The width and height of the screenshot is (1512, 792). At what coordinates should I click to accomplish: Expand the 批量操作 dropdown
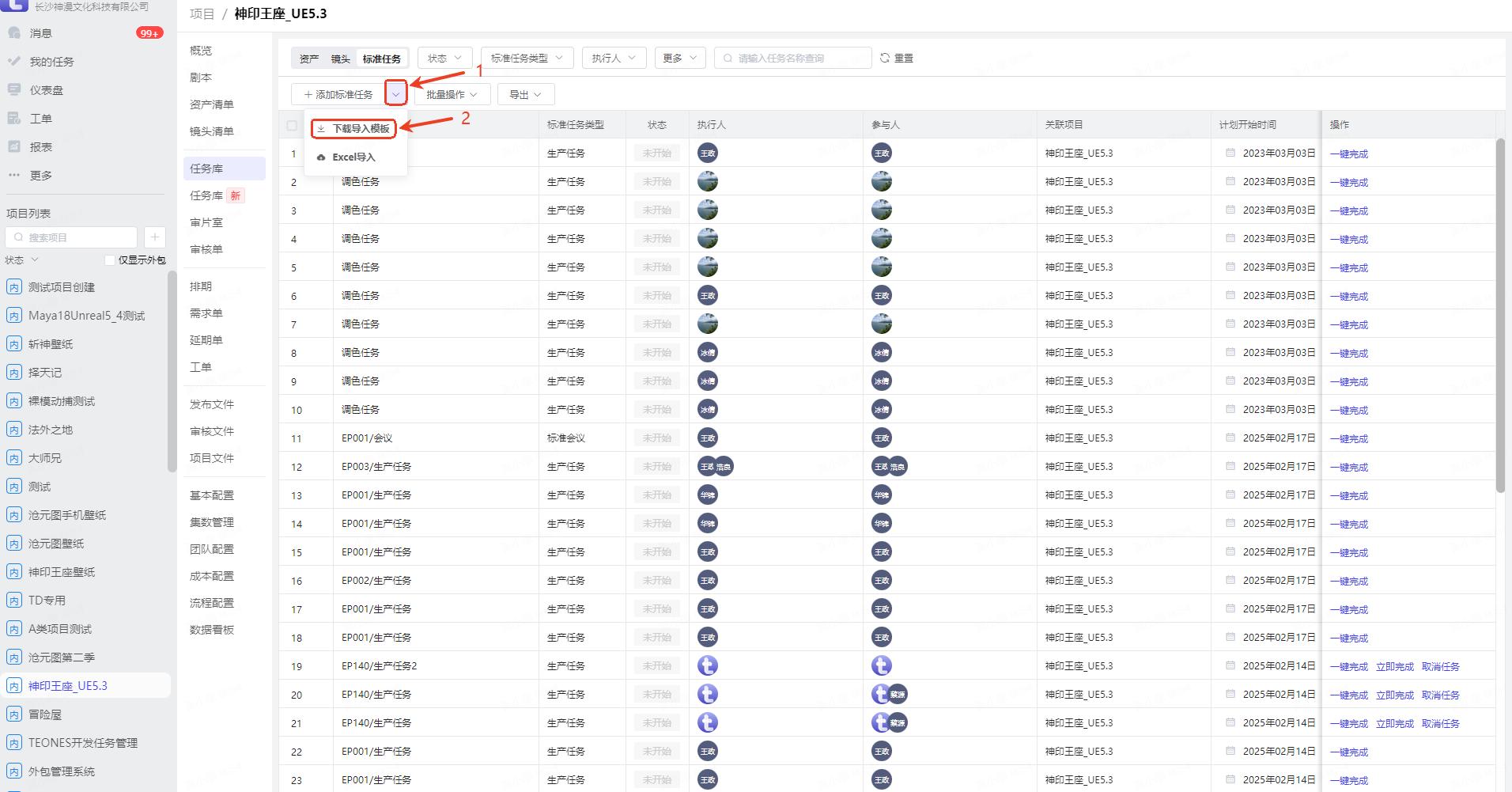click(x=452, y=94)
